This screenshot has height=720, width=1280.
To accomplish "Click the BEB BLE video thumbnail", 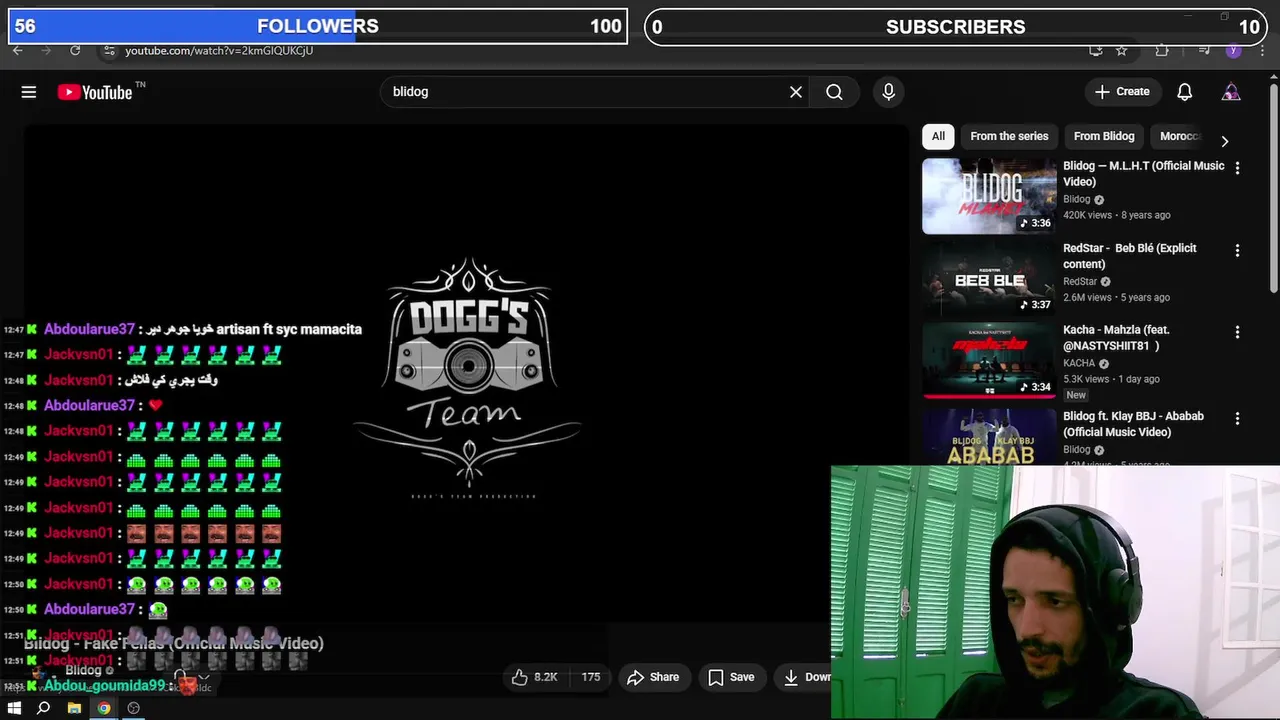I will pos(989,278).
